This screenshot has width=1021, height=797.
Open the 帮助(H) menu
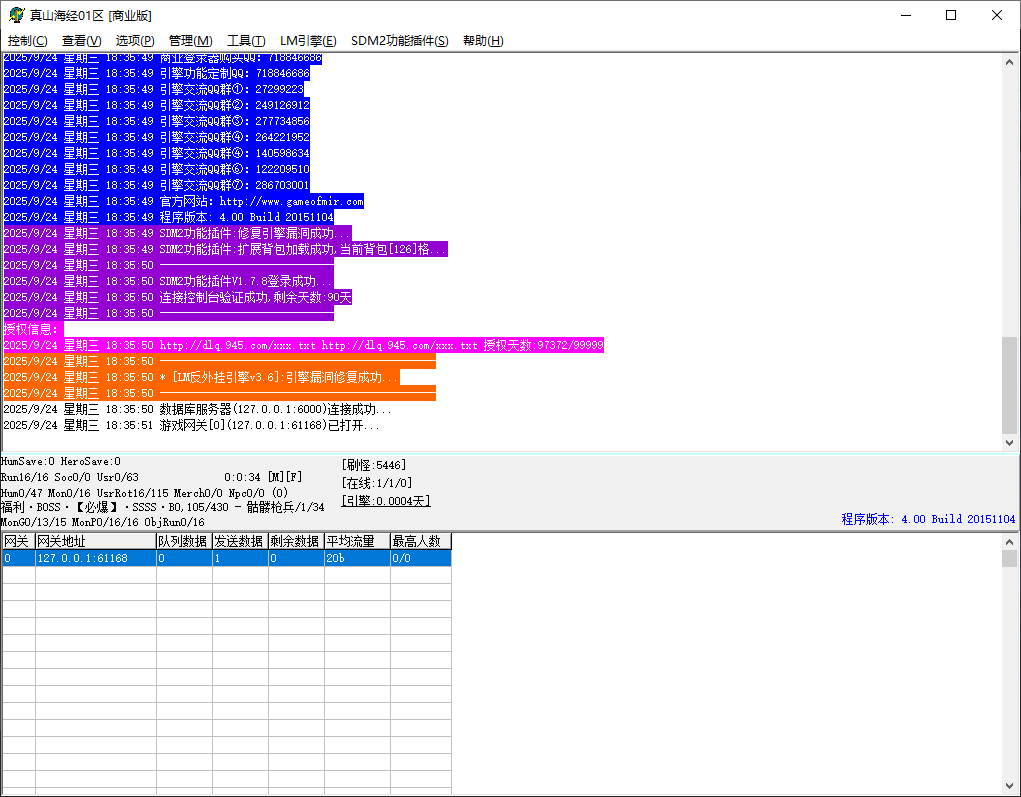(483, 41)
